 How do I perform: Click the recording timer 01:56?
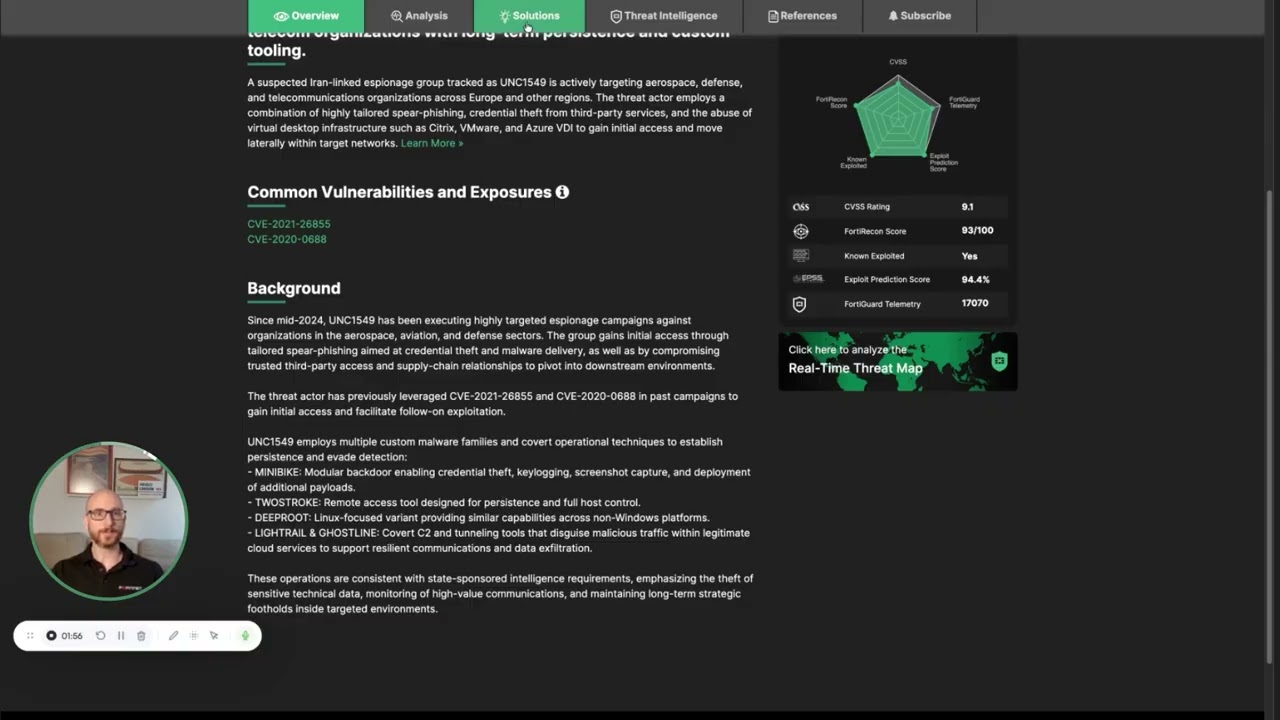(x=72, y=636)
